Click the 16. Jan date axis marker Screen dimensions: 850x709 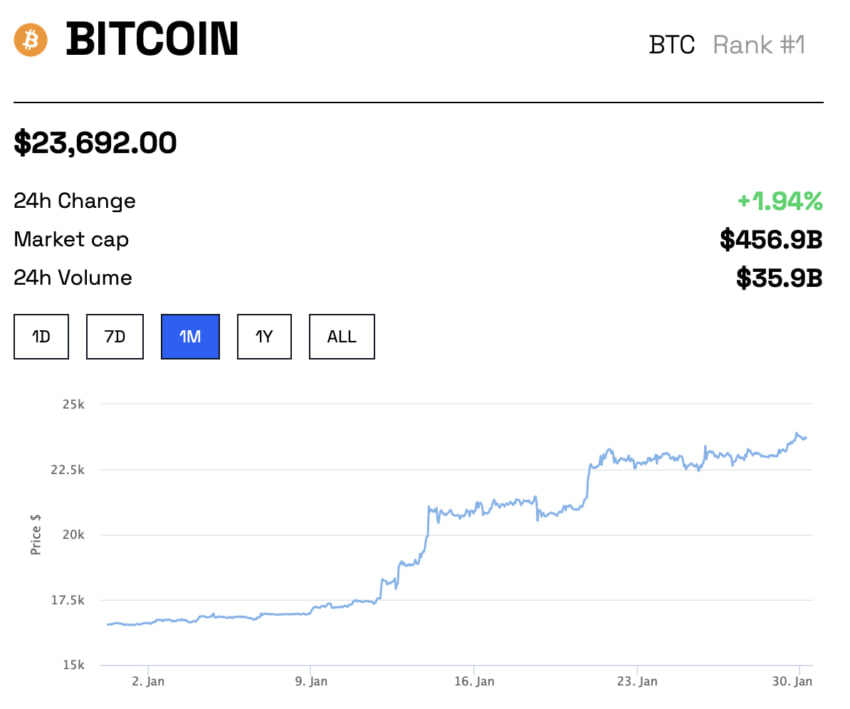[474, 681]
